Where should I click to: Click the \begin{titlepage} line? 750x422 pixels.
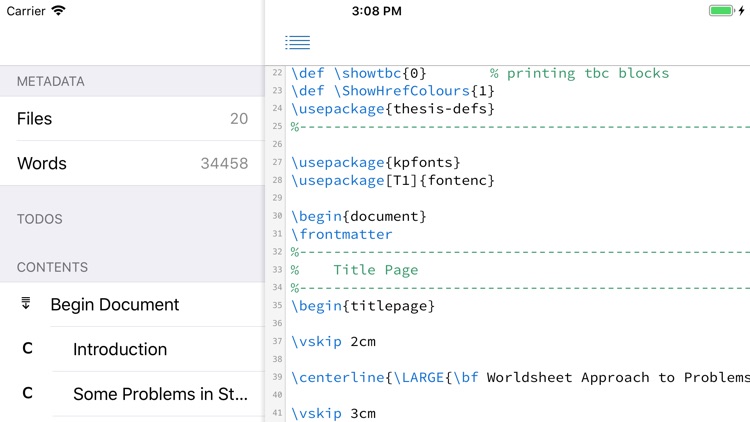[x=363, y=306]
